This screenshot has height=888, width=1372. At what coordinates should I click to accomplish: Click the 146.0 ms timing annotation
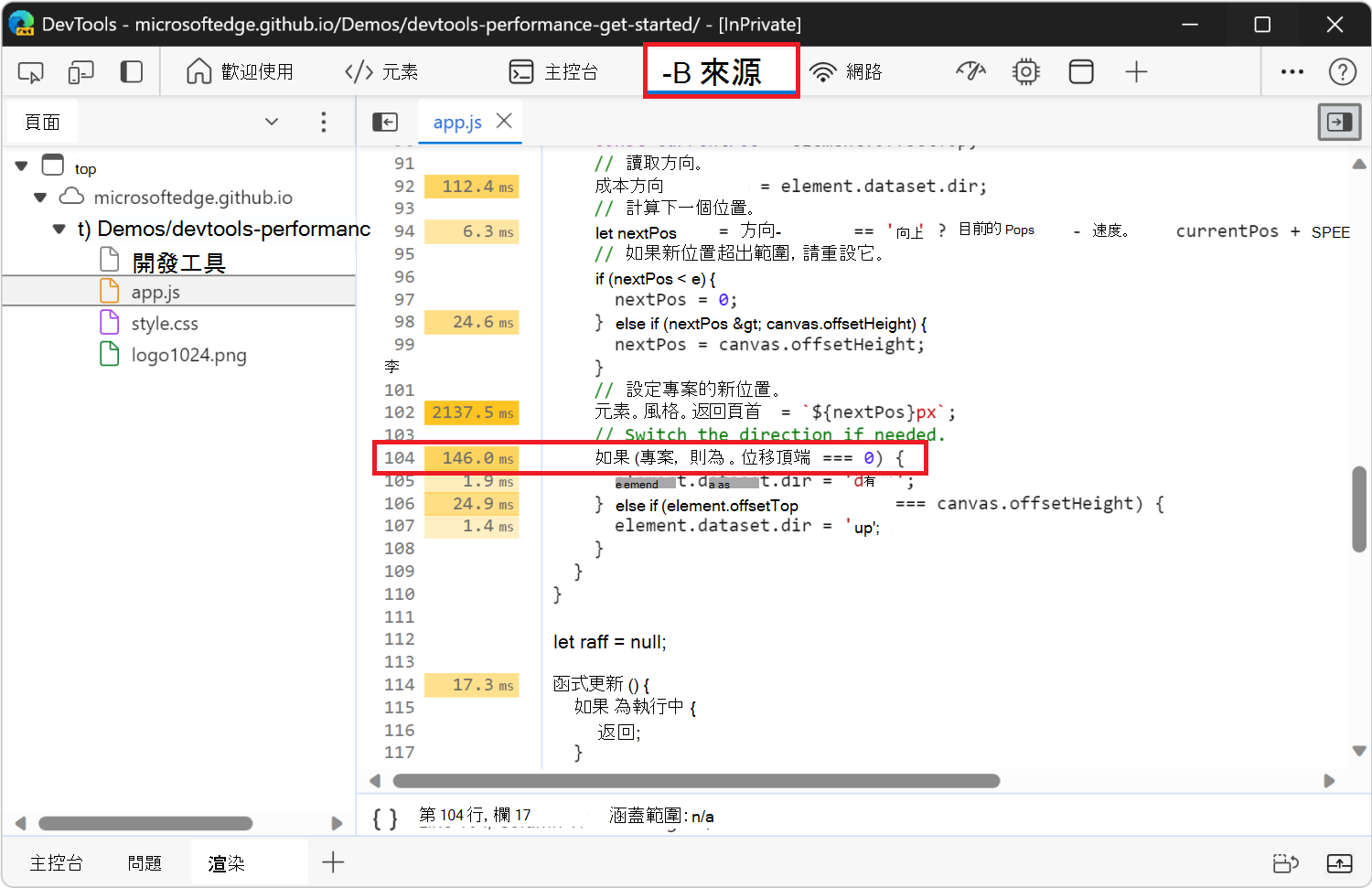click(x=472, y=458)
